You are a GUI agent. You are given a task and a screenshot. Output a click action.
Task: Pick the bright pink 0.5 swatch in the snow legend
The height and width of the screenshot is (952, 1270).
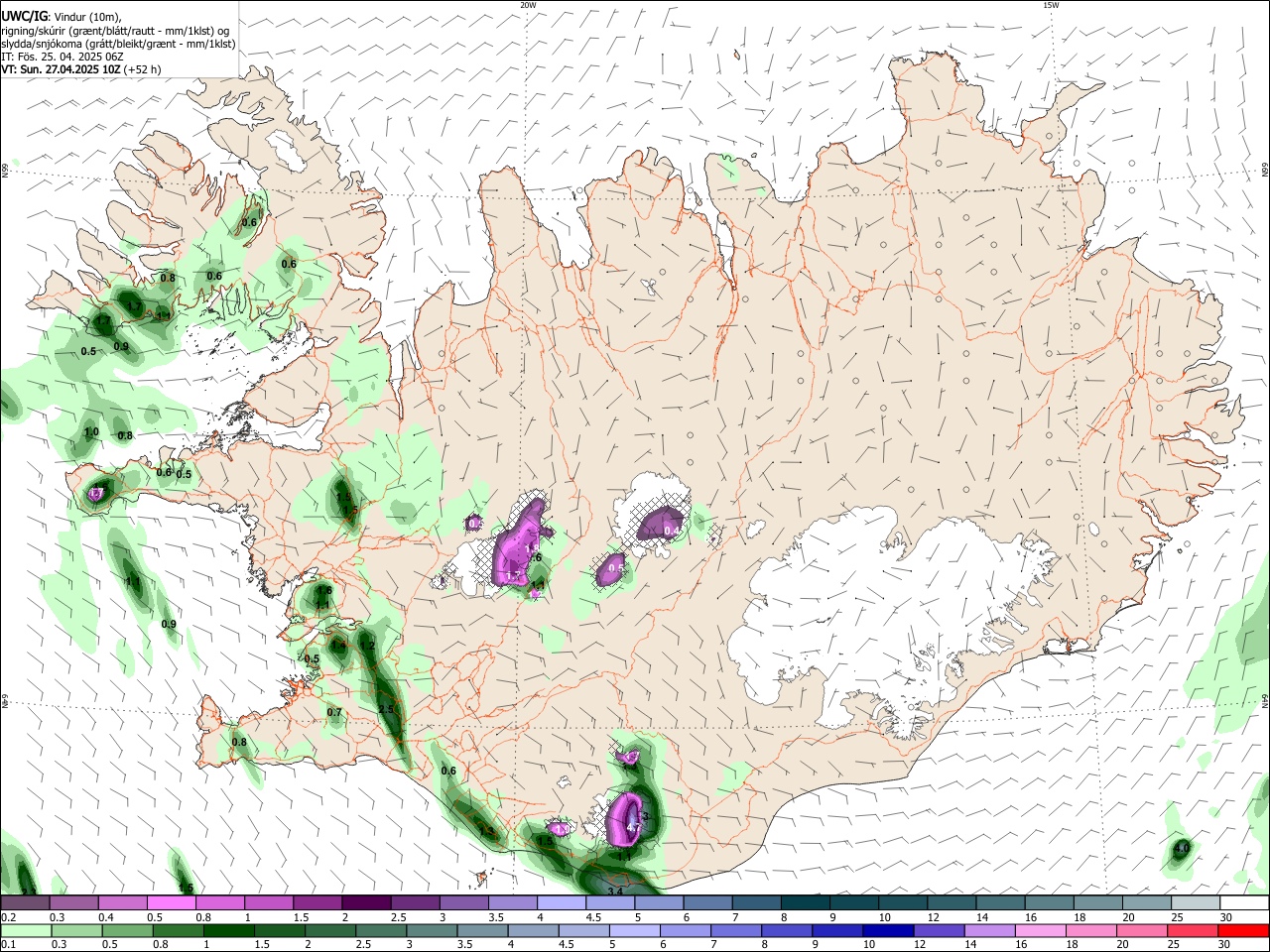(171, 903)
